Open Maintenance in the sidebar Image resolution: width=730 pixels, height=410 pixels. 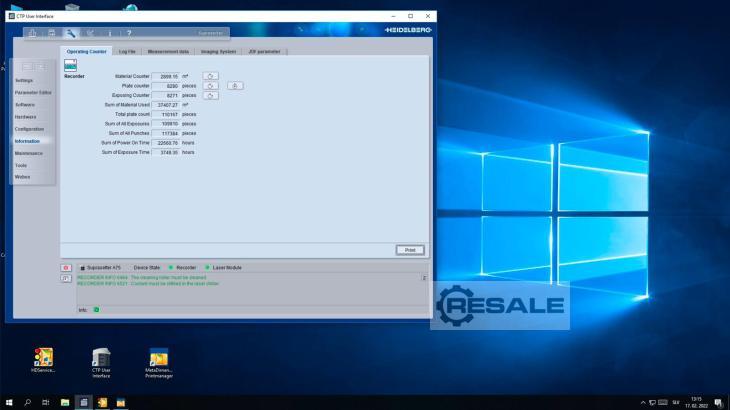(28, 153)
